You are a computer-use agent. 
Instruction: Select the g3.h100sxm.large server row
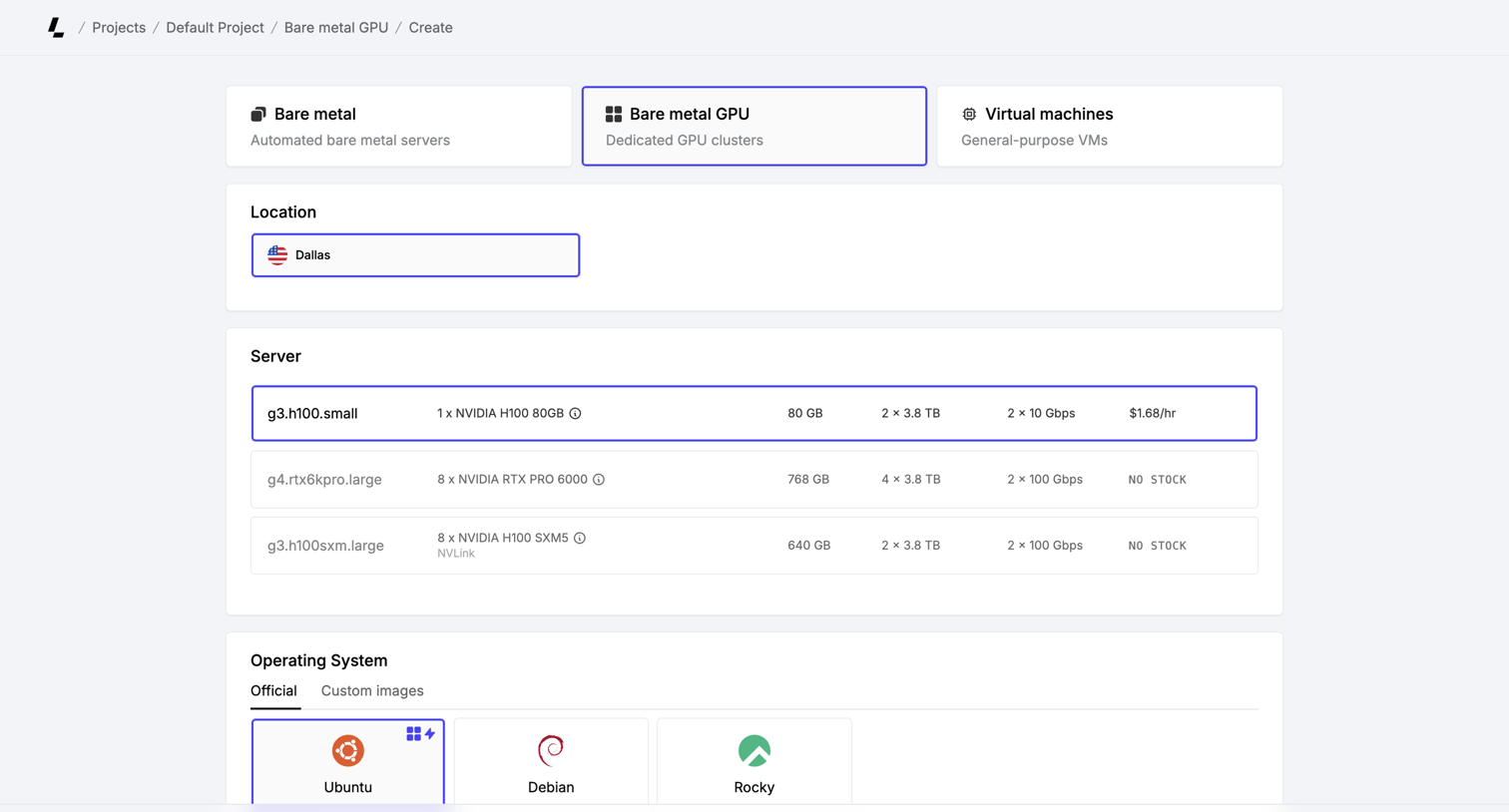(x=754, y=546)
